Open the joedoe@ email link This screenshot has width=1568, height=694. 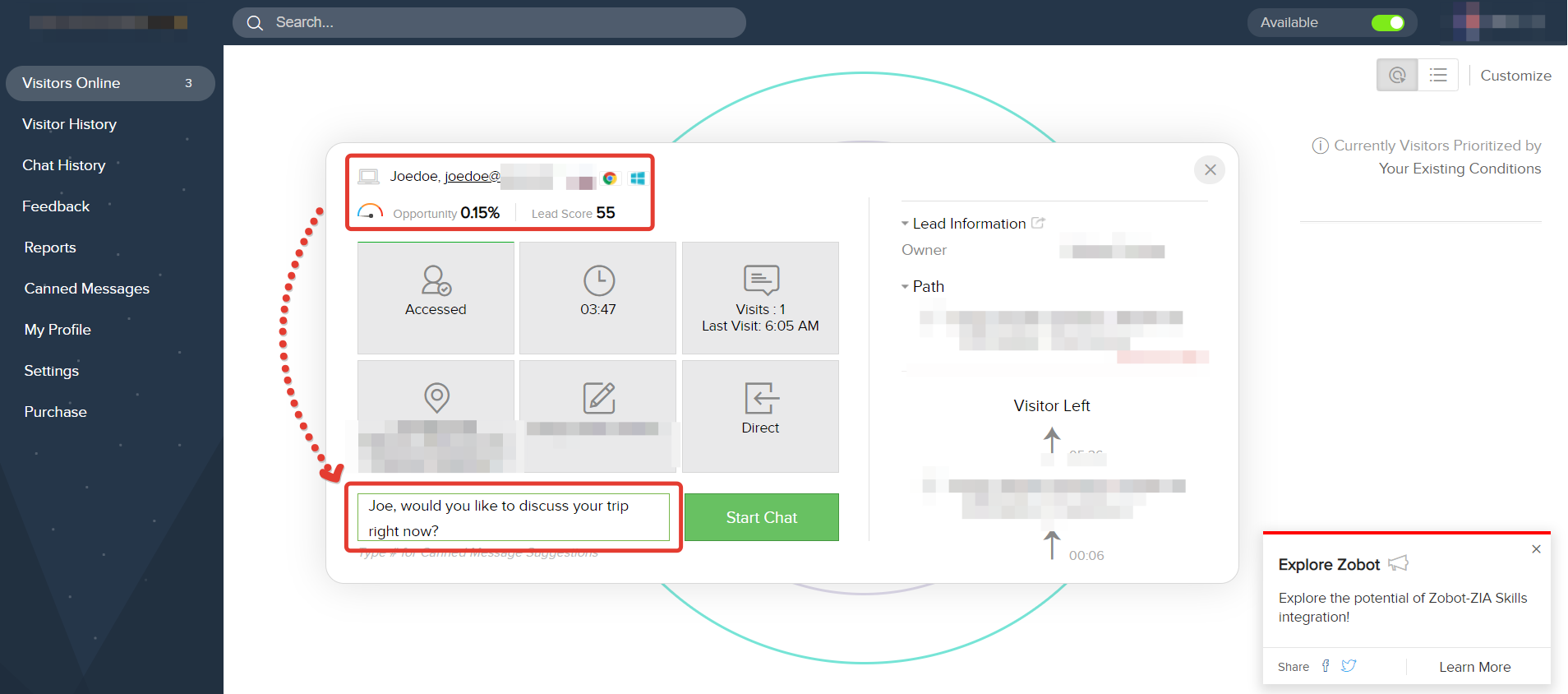[473, 176]
